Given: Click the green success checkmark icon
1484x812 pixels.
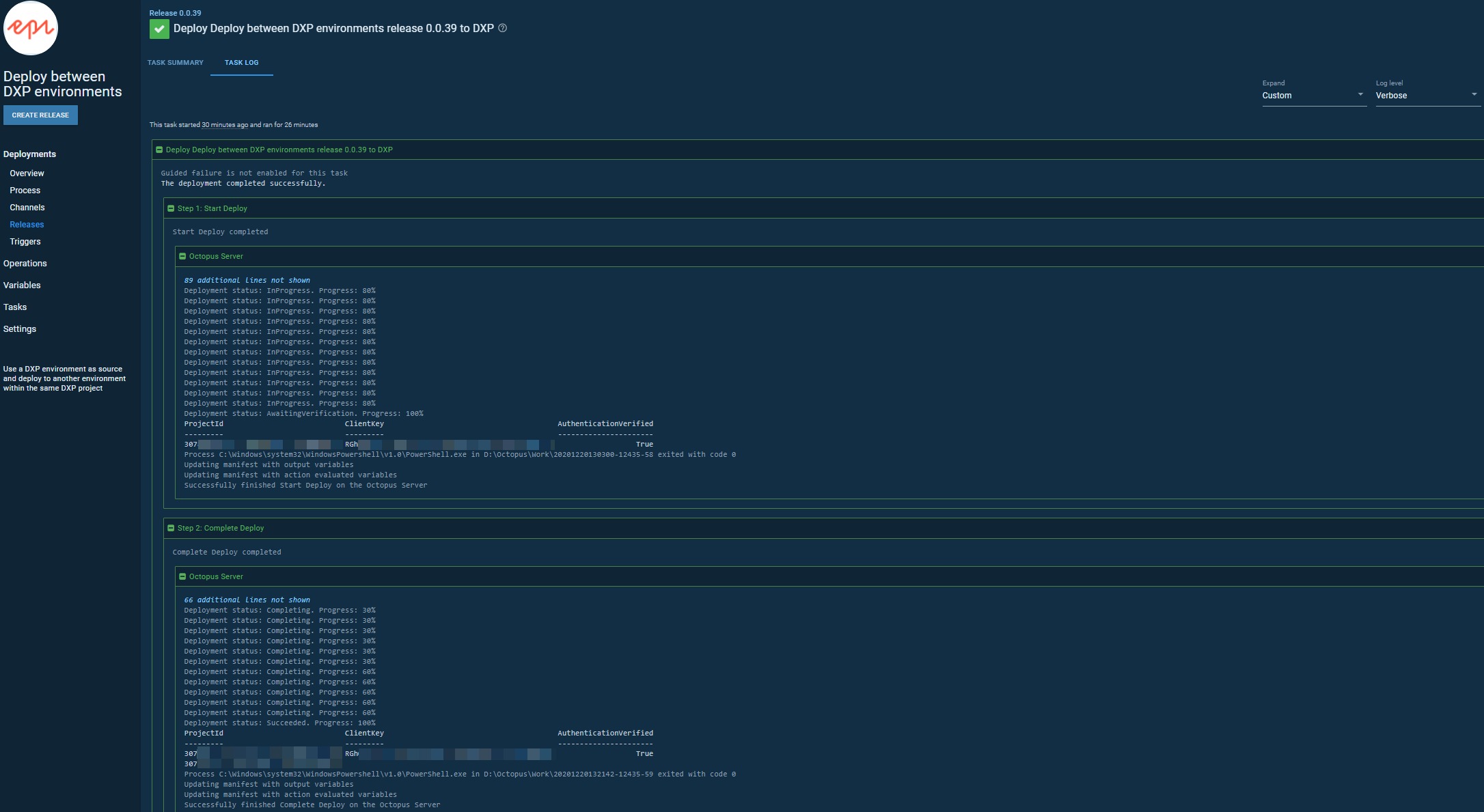Looking at the screenshot, I should [159, 29].
